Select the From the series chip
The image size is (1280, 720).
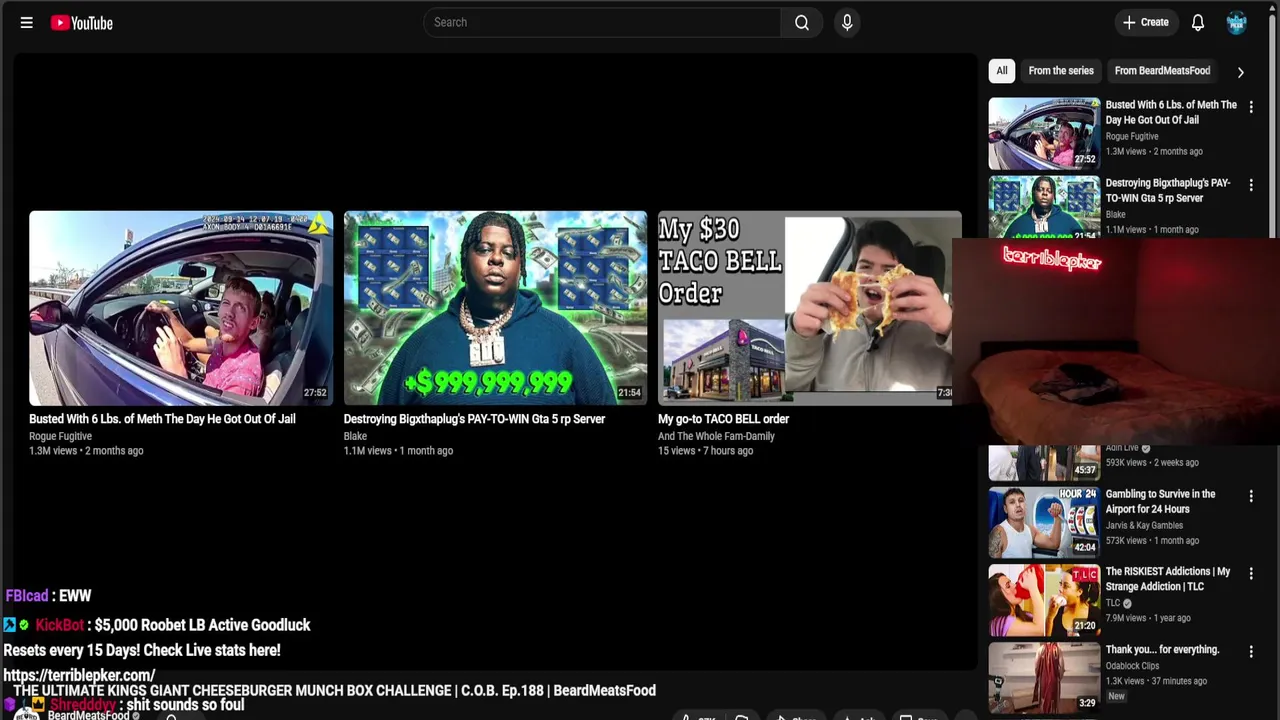pos(1061,71)
